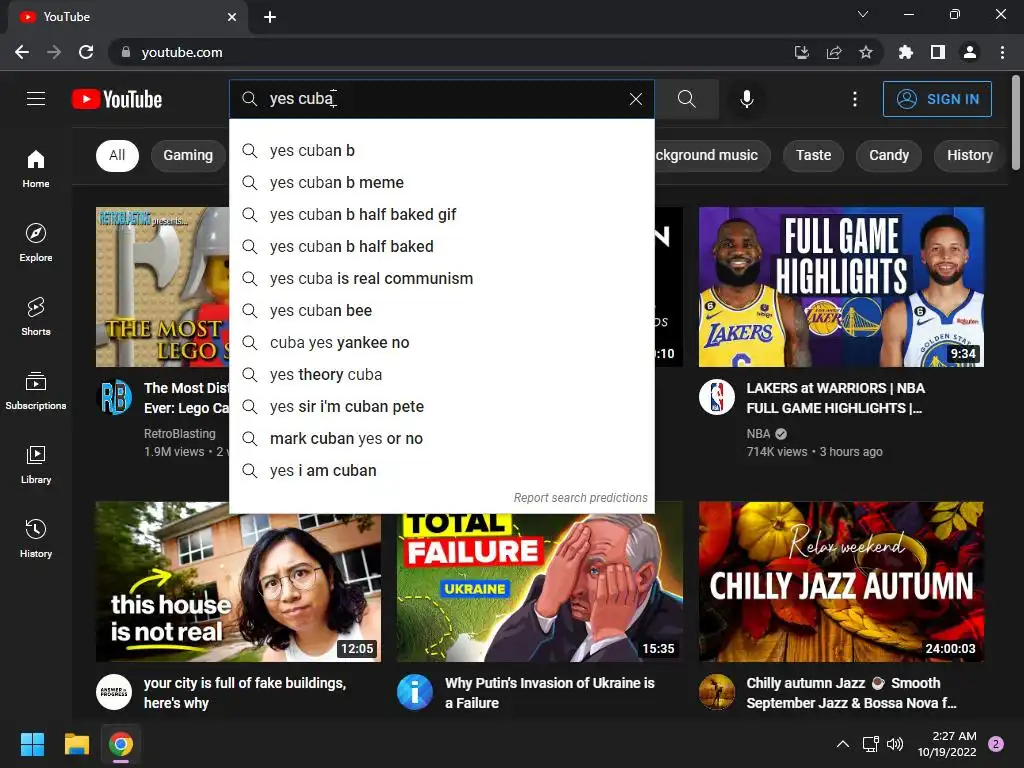Viewport: 1024px width, 768px height.
Task: Choose suggestion "yes cuban b"
Action: pos(441,150)
